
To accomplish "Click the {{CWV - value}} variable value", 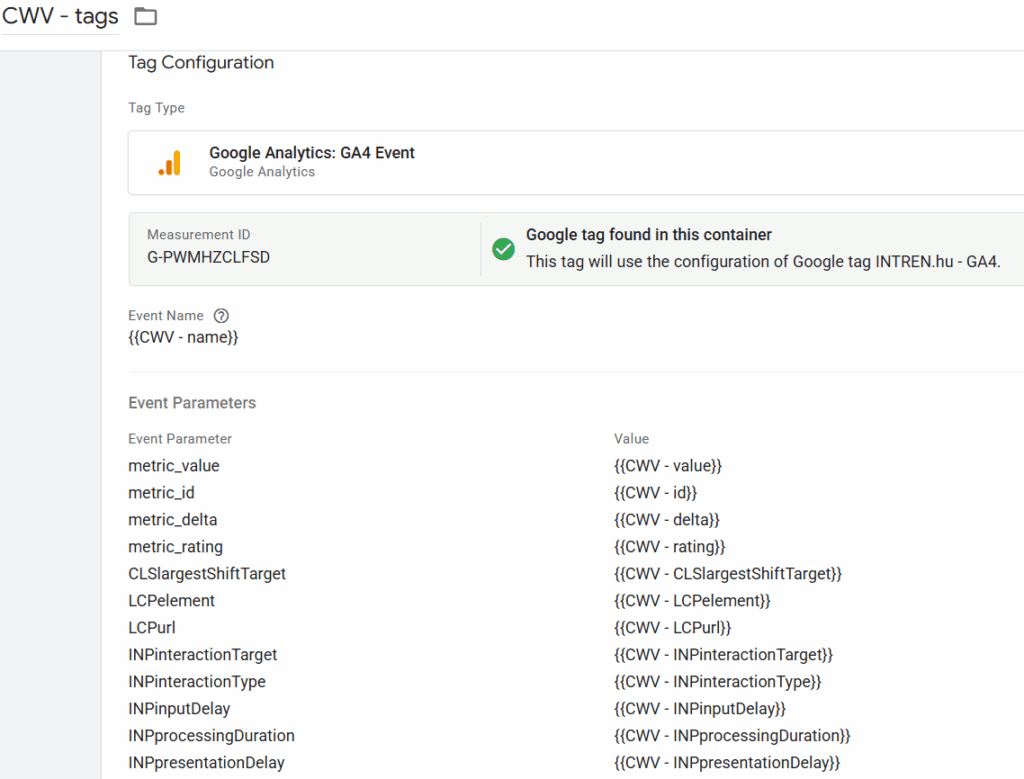I will click(667, 466).
